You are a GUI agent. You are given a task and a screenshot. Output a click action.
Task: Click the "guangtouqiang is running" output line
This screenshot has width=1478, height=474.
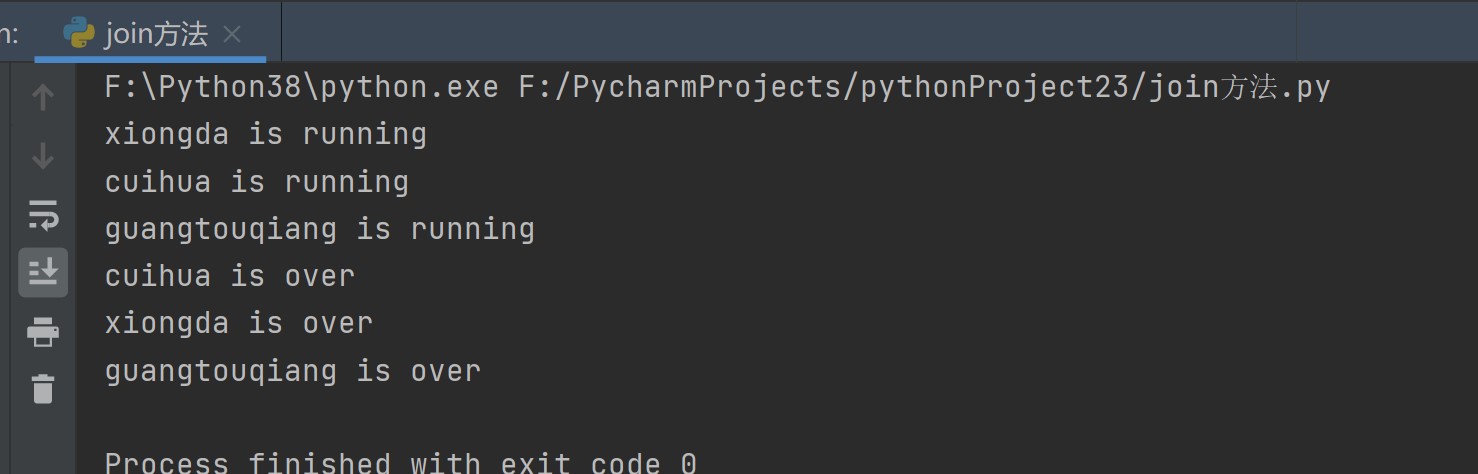(x=319, y=229)
